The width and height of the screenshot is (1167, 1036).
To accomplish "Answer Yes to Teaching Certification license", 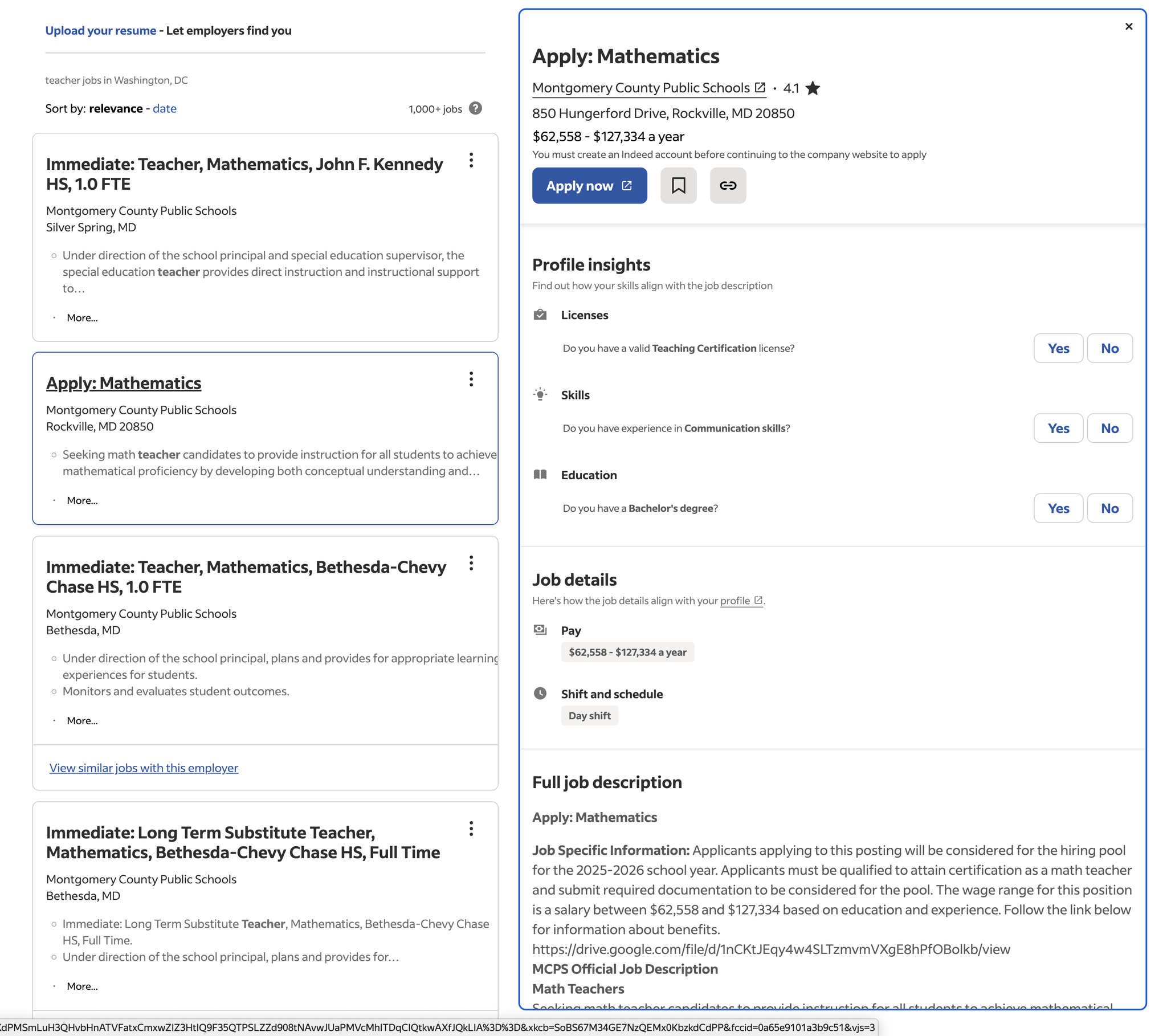I will point(1058,348).
